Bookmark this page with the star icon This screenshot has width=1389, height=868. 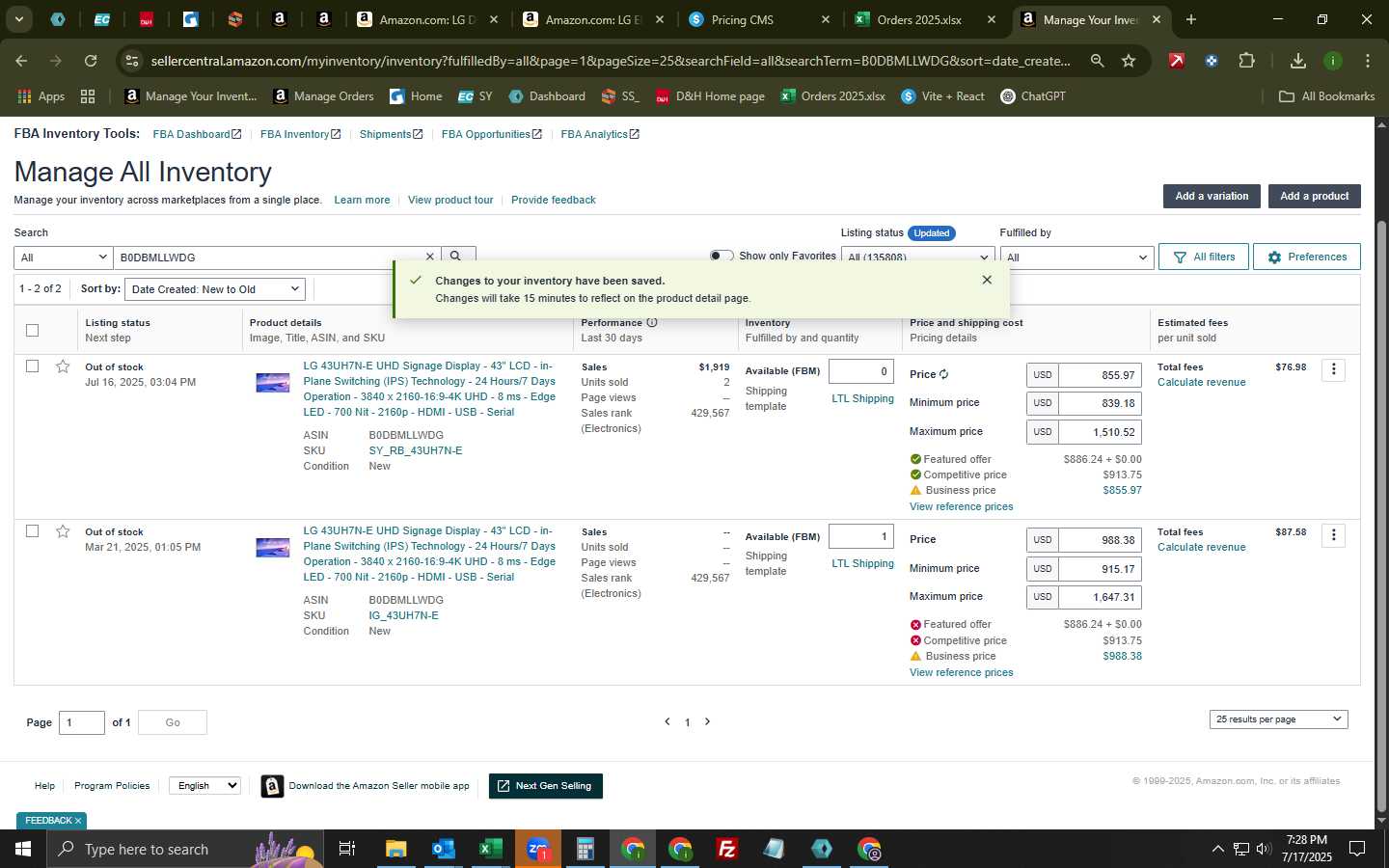pyautogui.click(x=1129, y=61)
